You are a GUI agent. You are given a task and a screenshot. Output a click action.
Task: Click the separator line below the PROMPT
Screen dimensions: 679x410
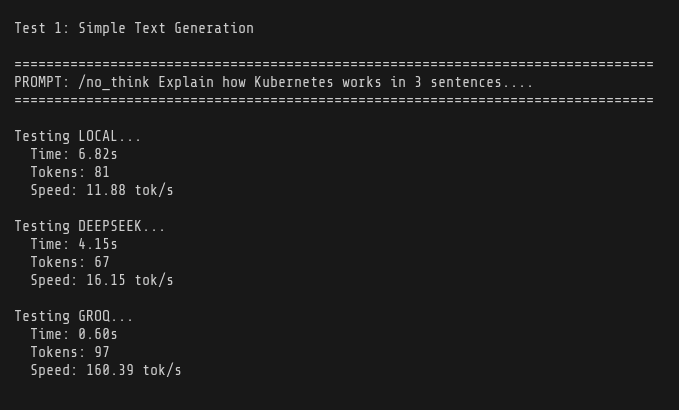click(334, 100)
